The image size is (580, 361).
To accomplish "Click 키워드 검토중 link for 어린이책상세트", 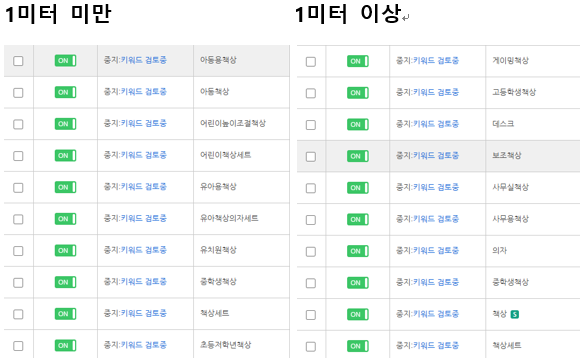I will (x=144, y=155).
